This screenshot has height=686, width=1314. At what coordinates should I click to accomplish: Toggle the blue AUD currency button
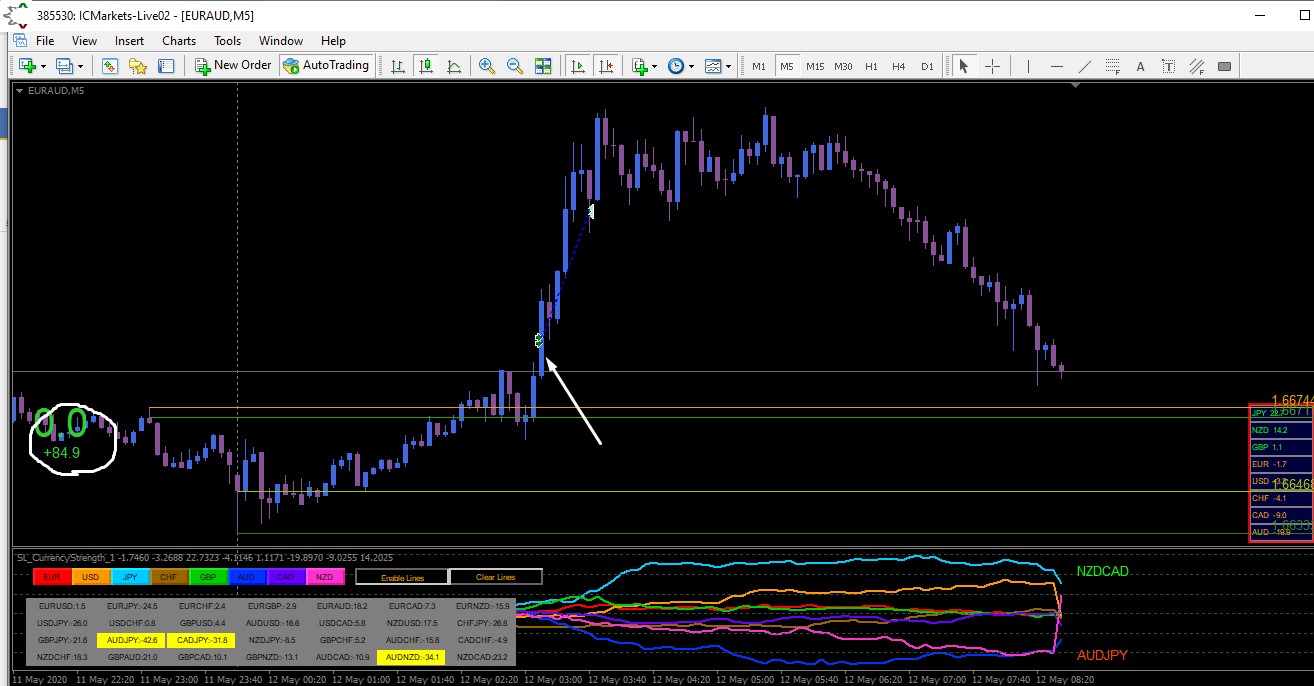pos(247,577)
